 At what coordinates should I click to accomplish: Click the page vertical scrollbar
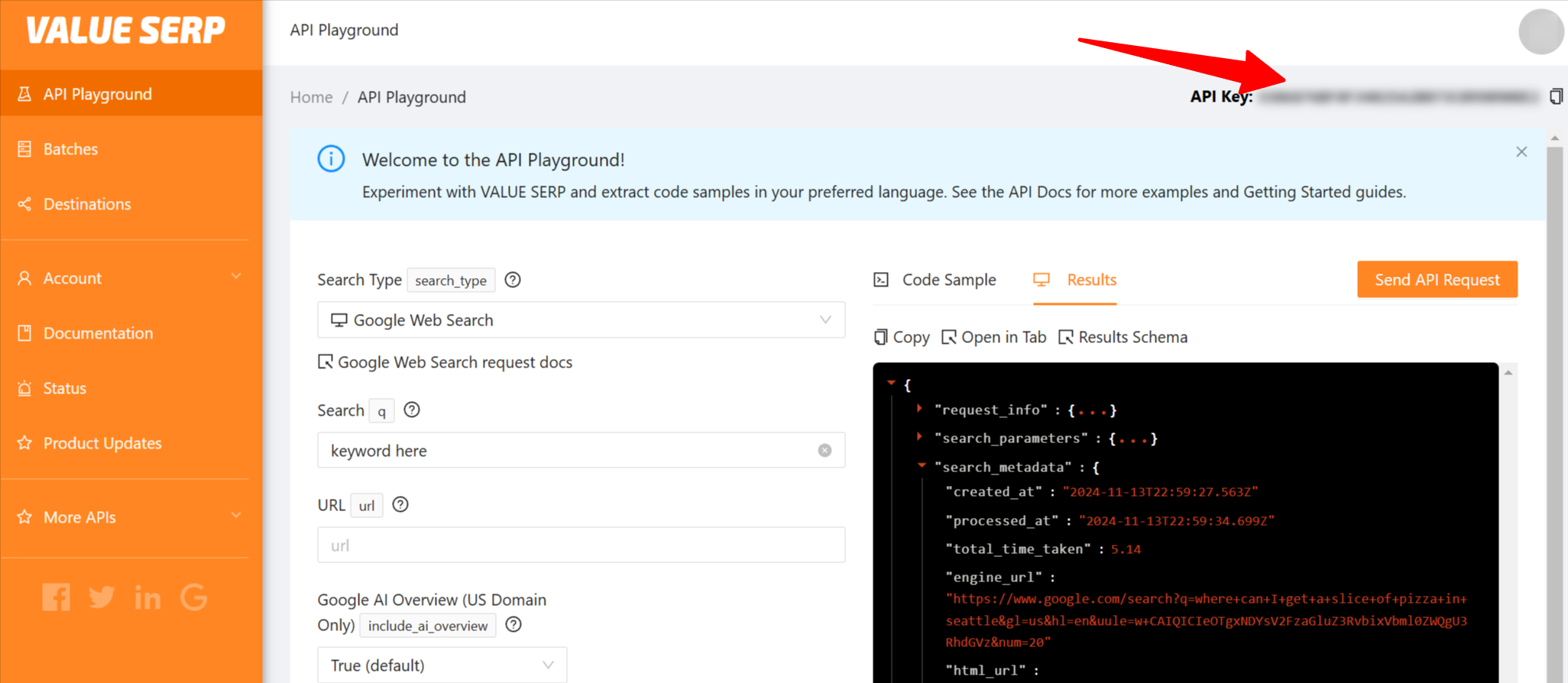1554,413
